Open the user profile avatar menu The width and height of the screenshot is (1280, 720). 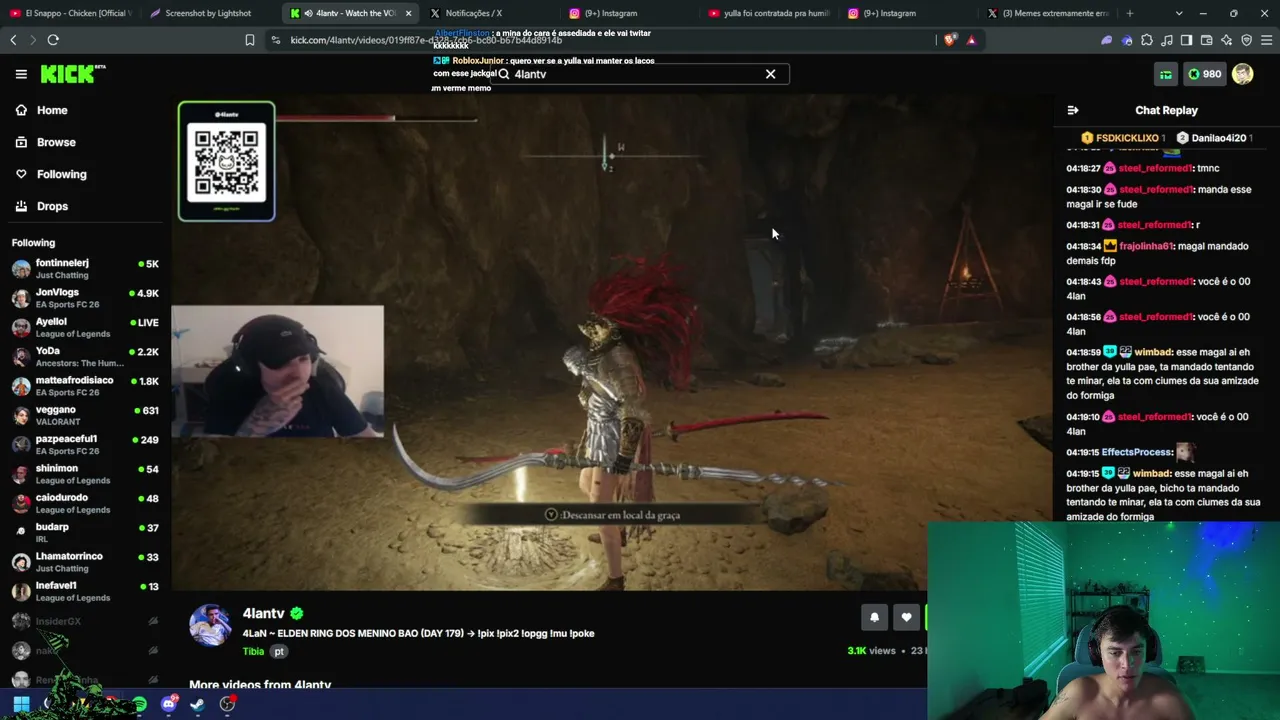[x=1243, y=74]
